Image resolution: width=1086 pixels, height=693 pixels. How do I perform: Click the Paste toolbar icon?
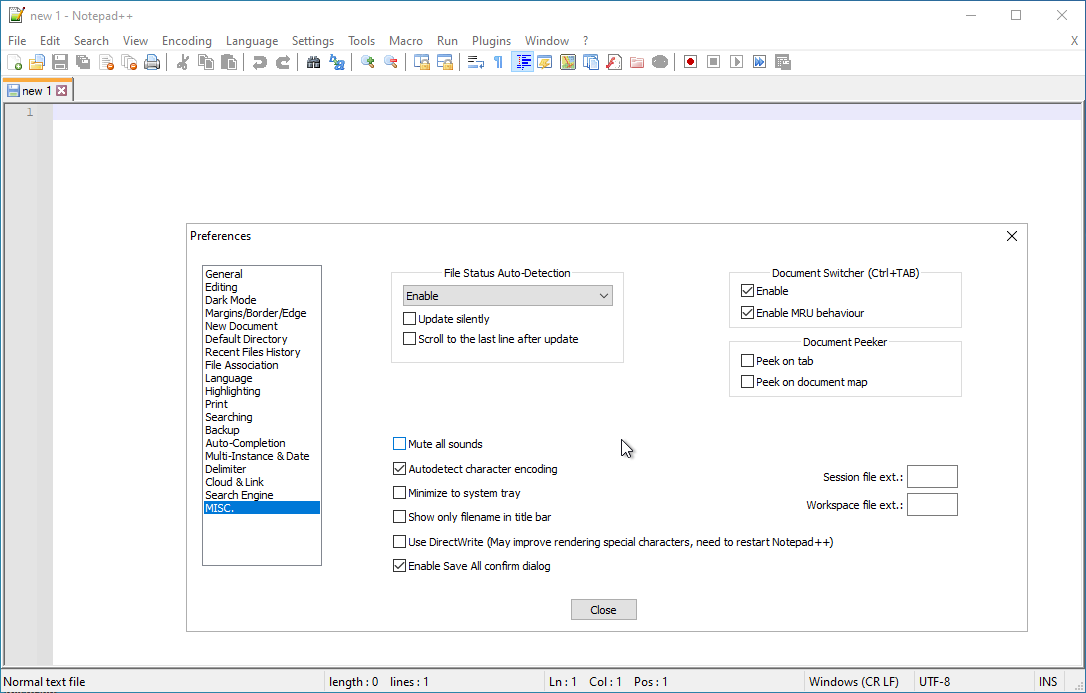point(229,62)
